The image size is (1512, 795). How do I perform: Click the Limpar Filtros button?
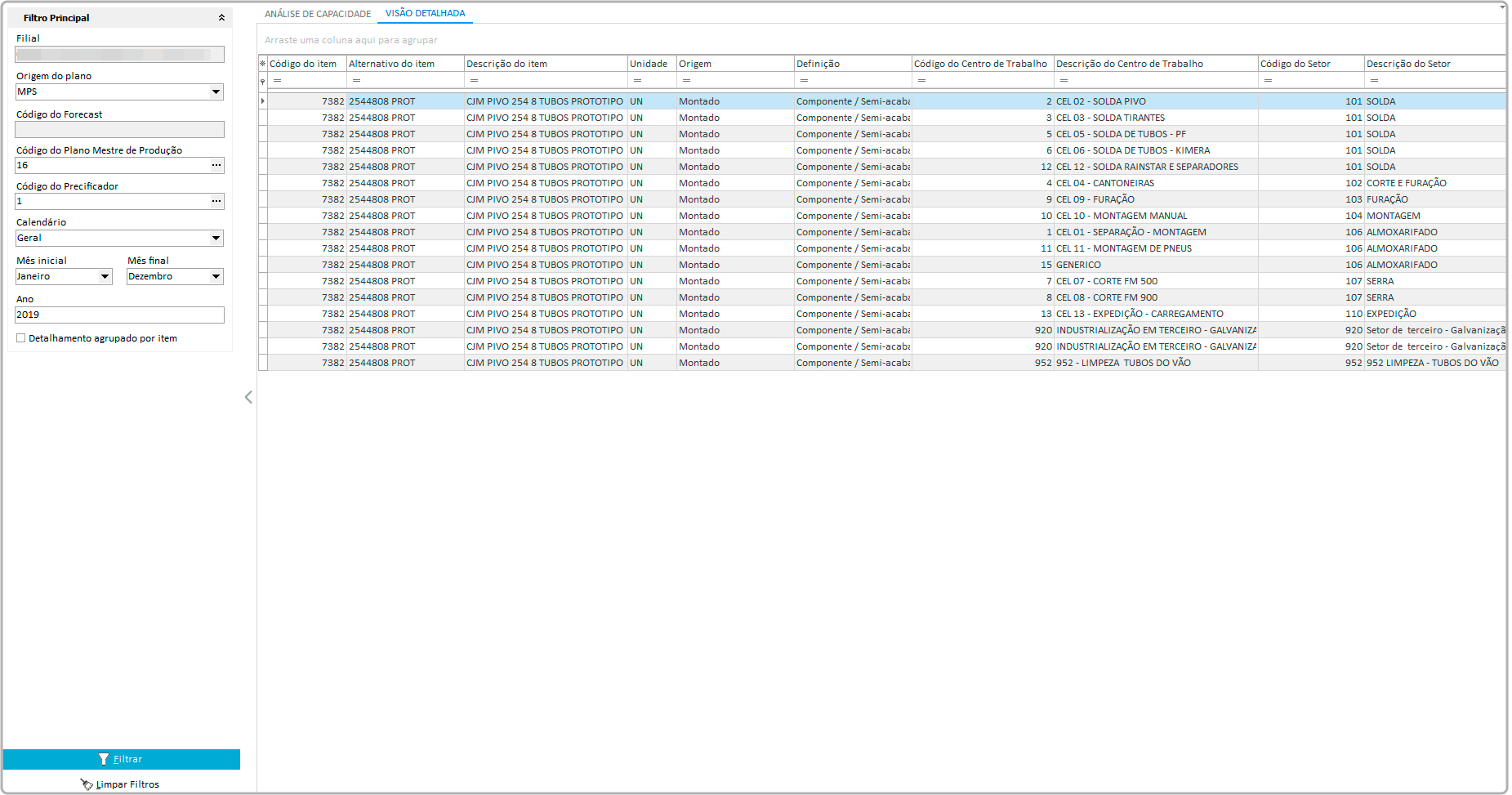pyautogui.click(x=120, y=784)
